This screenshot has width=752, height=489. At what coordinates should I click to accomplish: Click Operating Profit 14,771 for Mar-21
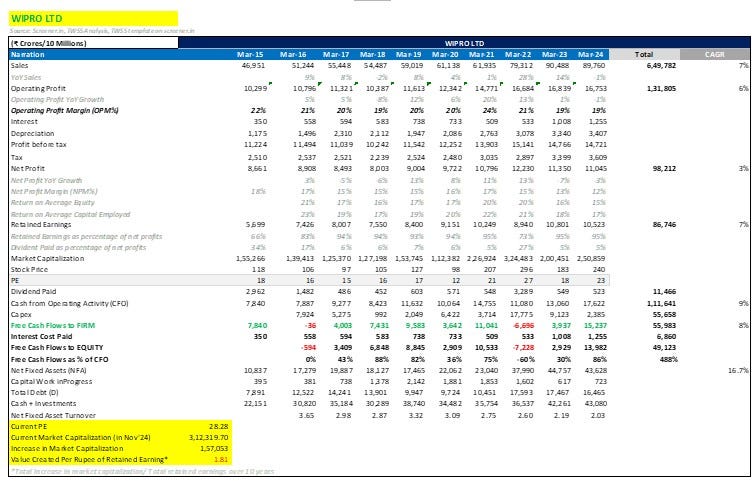point(485,88)
